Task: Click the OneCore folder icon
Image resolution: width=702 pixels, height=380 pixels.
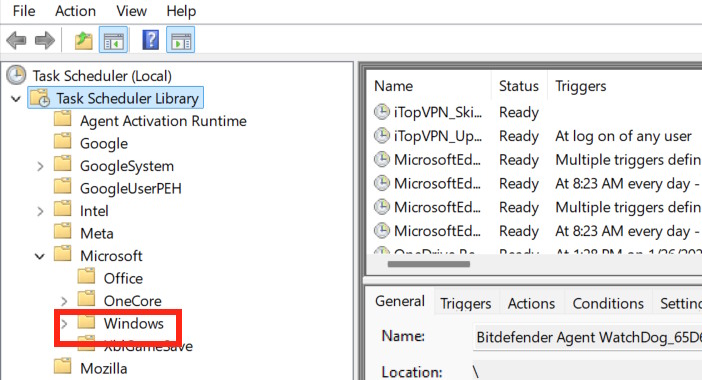Action: coord(86,299)
